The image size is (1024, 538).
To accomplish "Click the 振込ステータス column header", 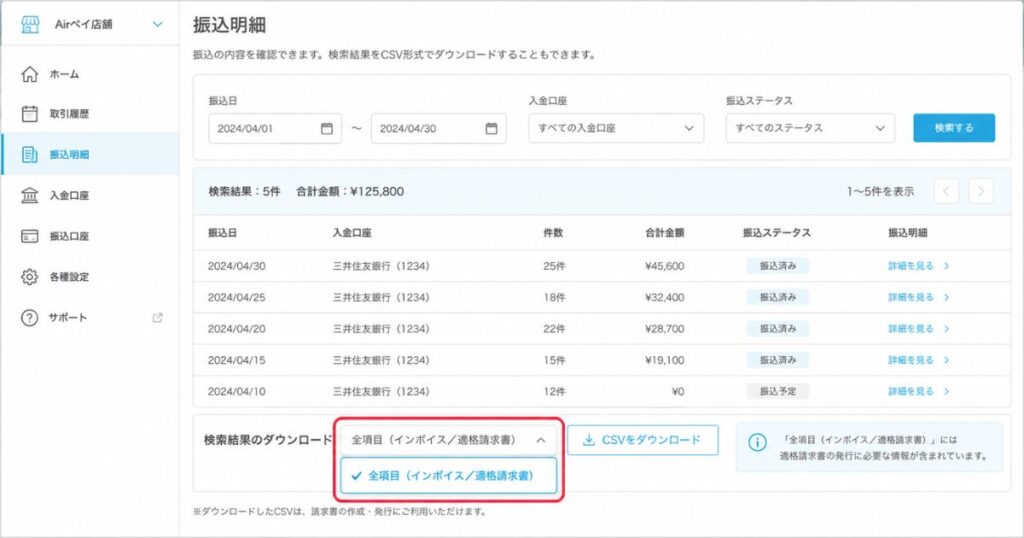I will (776, 232).
